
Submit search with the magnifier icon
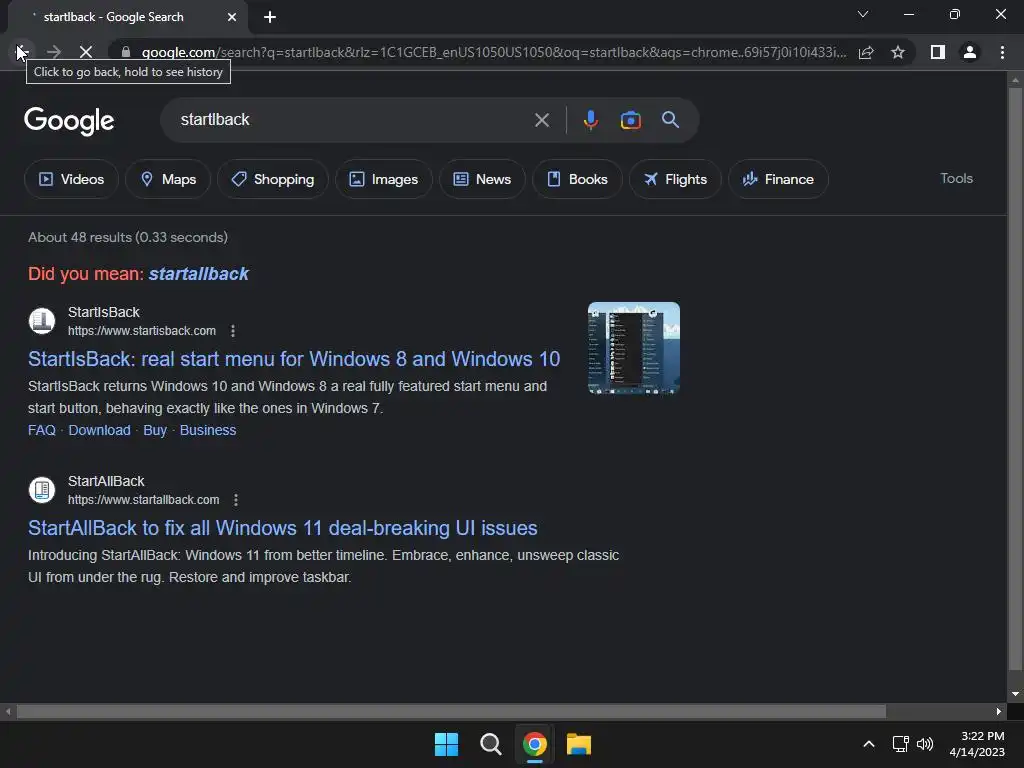click(x=670, y=120)
